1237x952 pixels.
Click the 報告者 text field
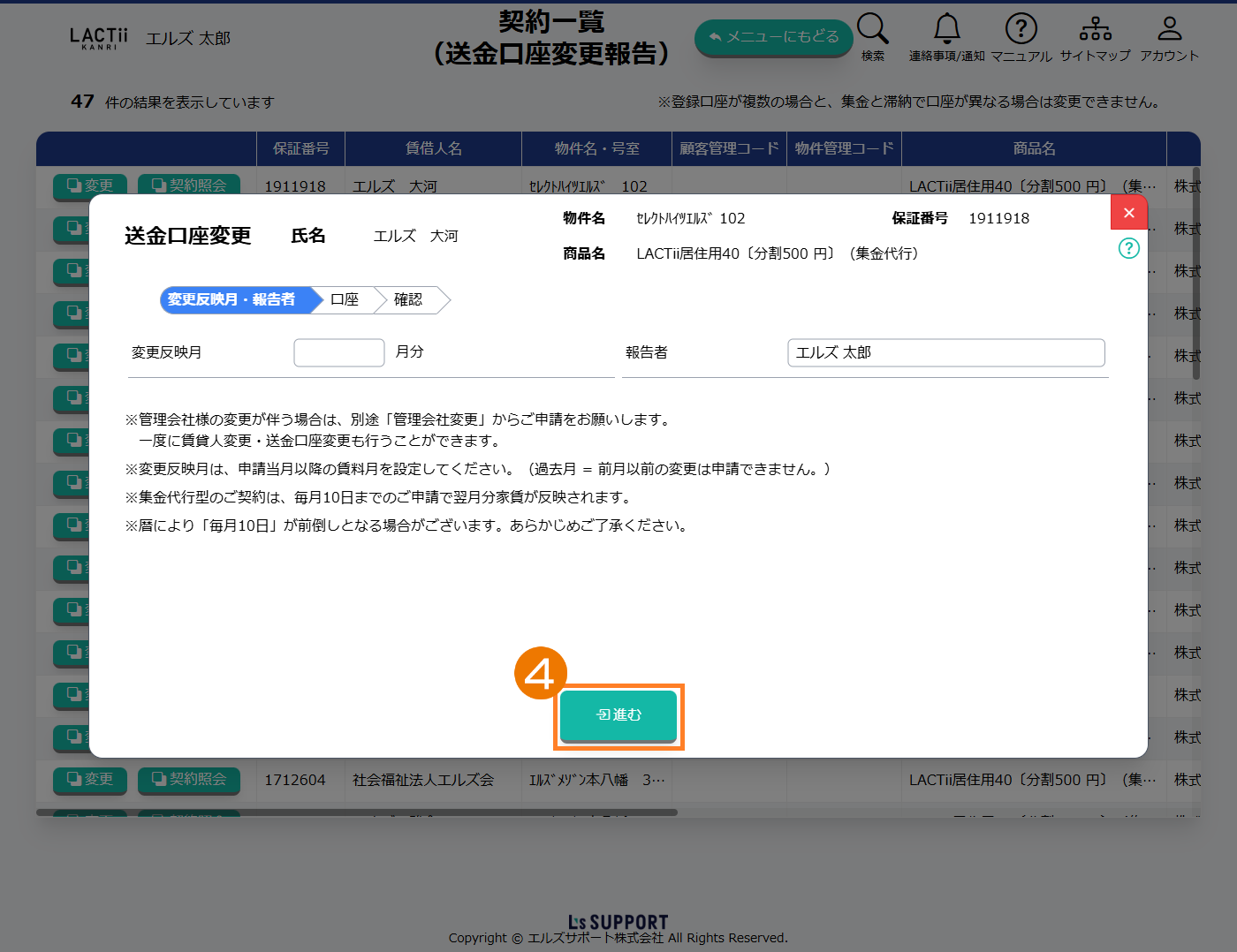coord(945,352)
